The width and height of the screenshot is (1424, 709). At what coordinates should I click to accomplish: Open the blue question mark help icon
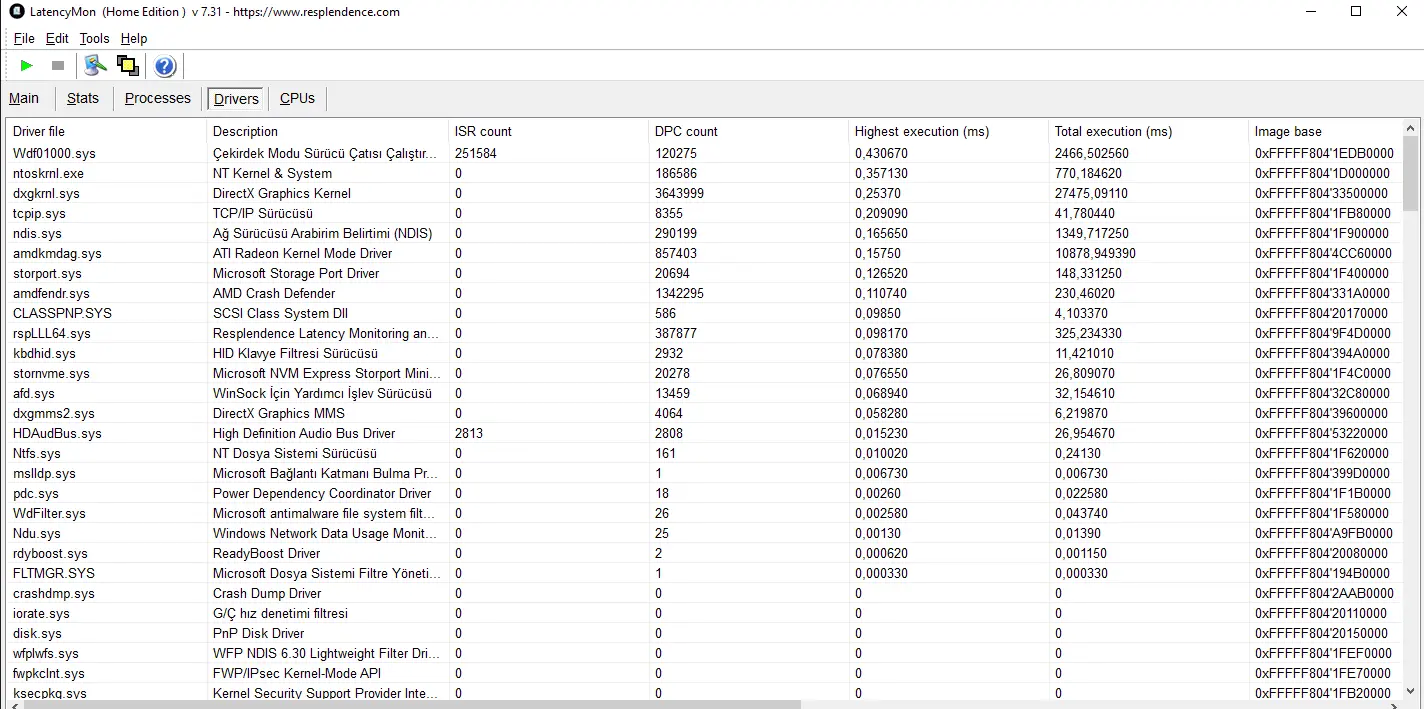tap(165, 66)
